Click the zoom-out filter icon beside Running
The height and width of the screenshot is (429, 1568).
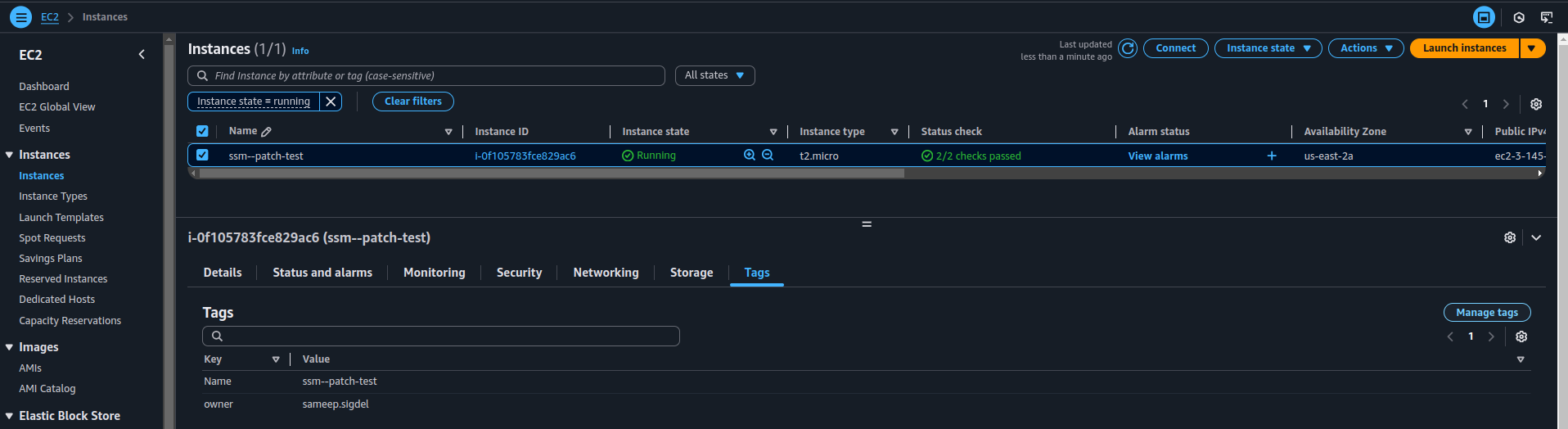tap(768, 155)
